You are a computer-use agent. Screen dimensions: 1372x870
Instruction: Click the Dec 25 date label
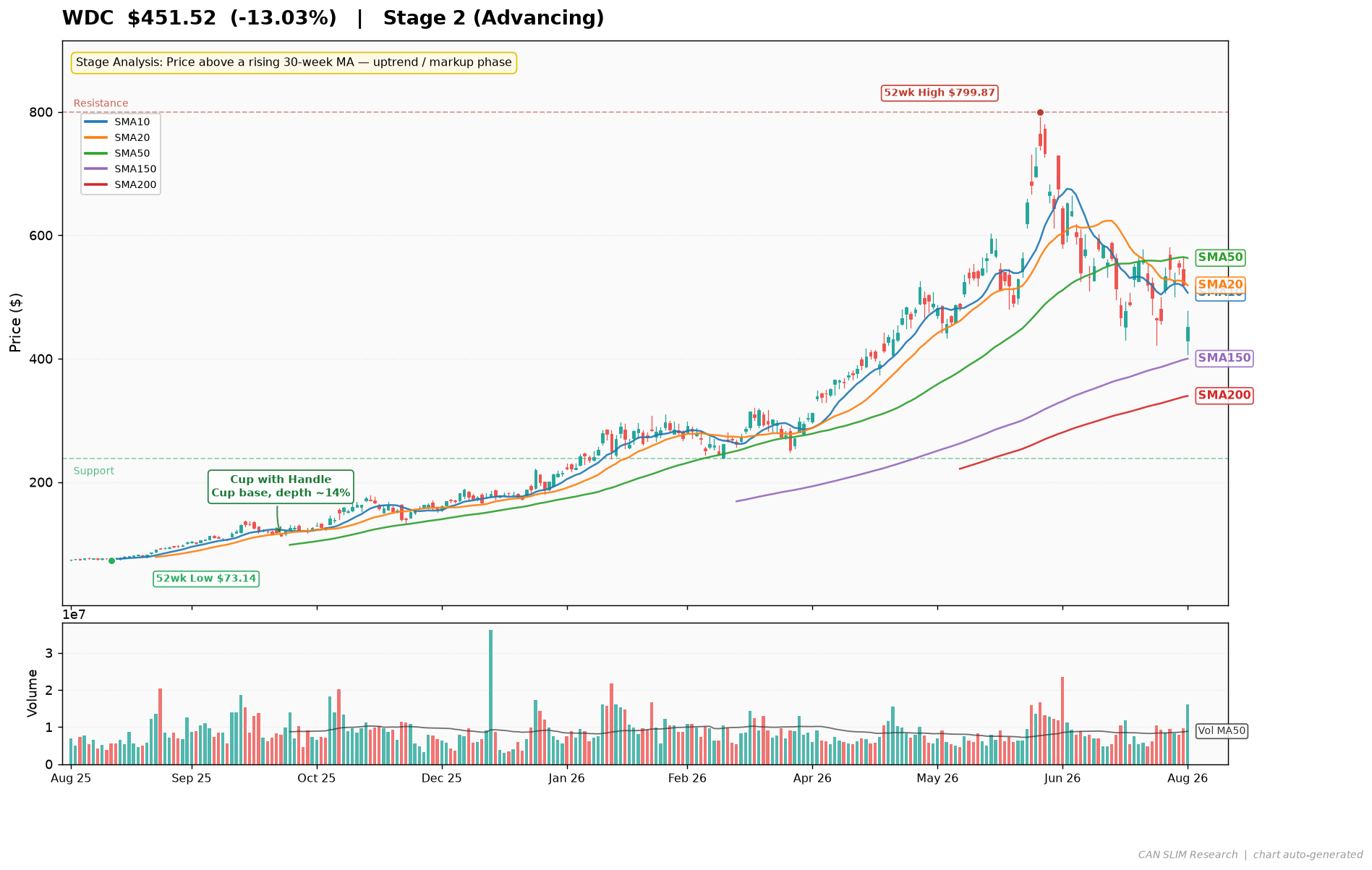point(441,778)
